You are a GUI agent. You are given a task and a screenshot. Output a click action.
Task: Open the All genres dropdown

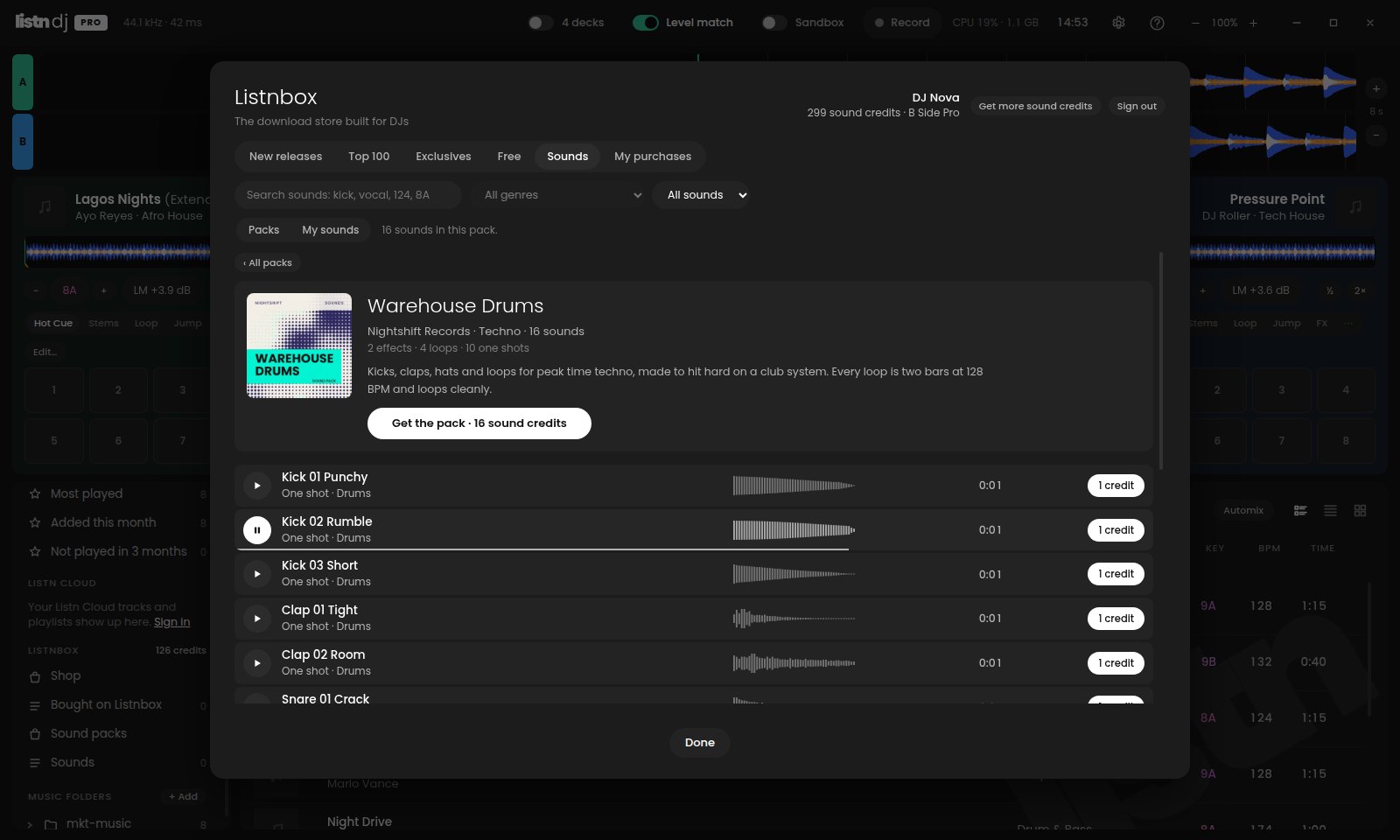point(562,195)
